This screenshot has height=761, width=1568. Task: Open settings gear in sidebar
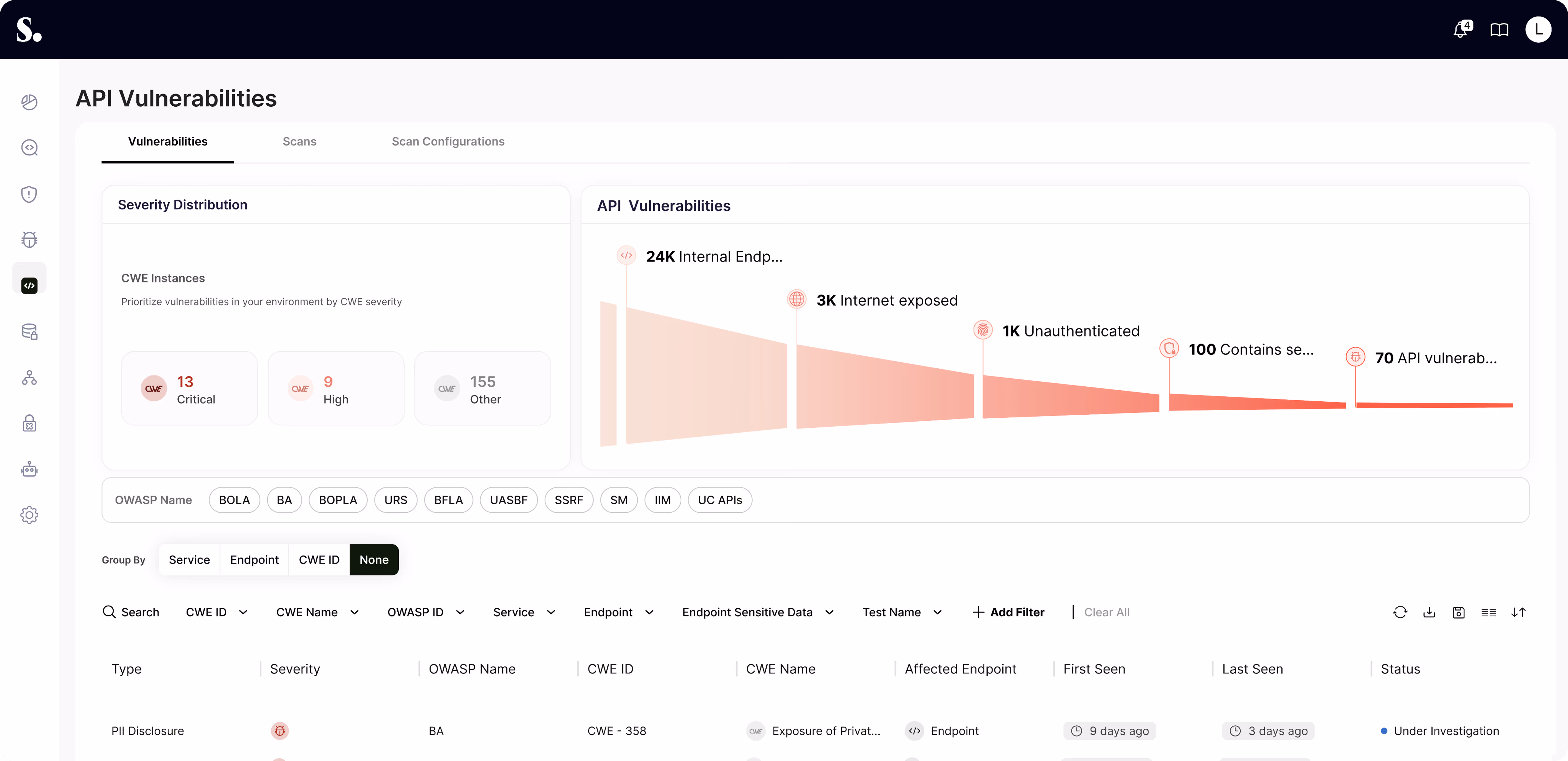(x=29, y=515)
